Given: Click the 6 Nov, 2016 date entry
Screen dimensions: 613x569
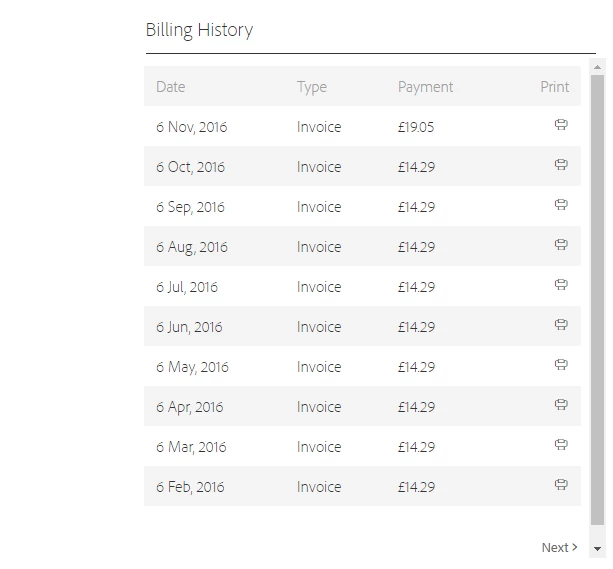Looking at the screenshot, I should pos(192,127).
